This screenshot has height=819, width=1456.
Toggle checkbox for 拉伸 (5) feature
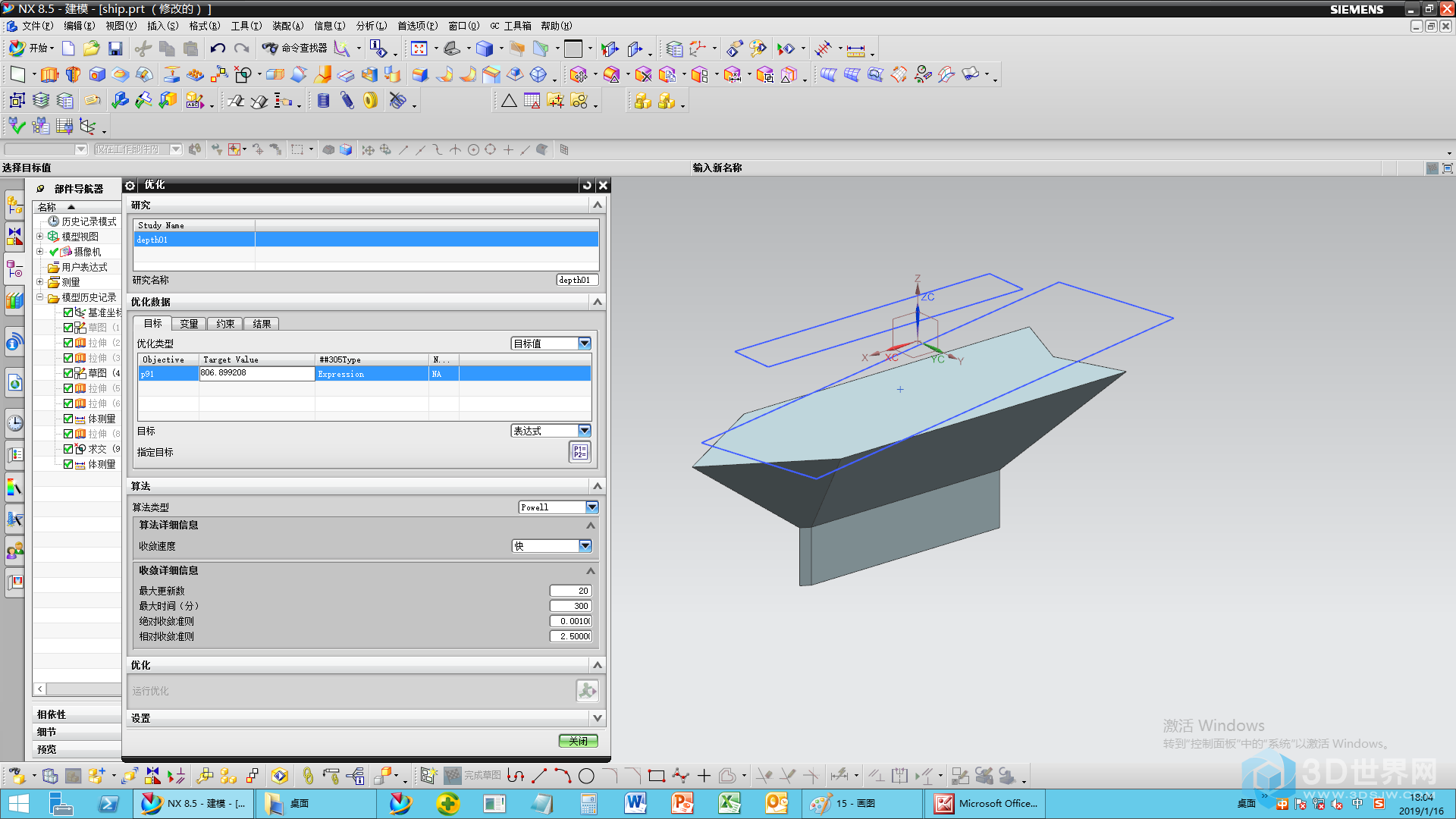(68, 388)
